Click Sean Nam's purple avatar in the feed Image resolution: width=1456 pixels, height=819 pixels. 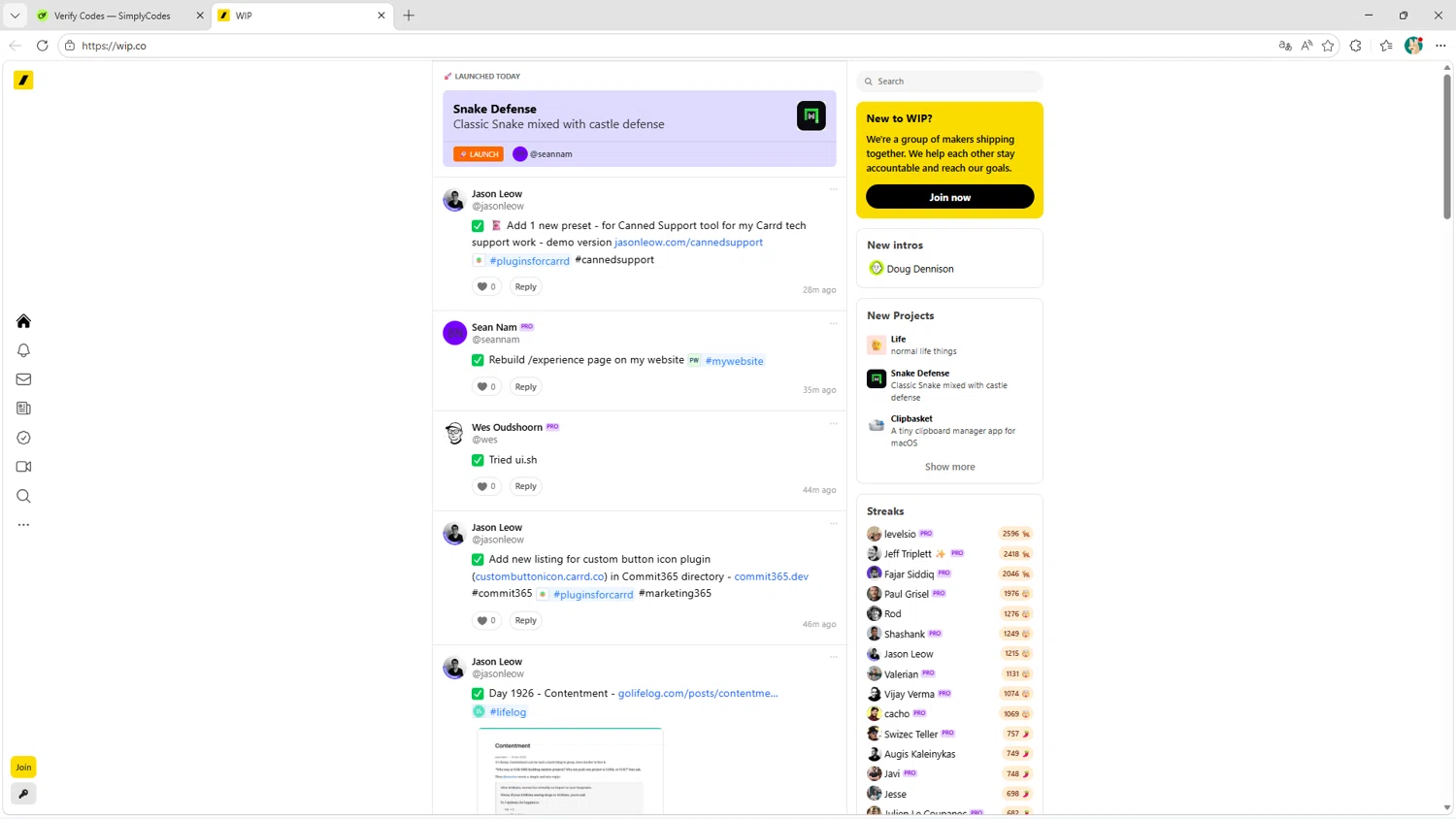click(454, 333)
